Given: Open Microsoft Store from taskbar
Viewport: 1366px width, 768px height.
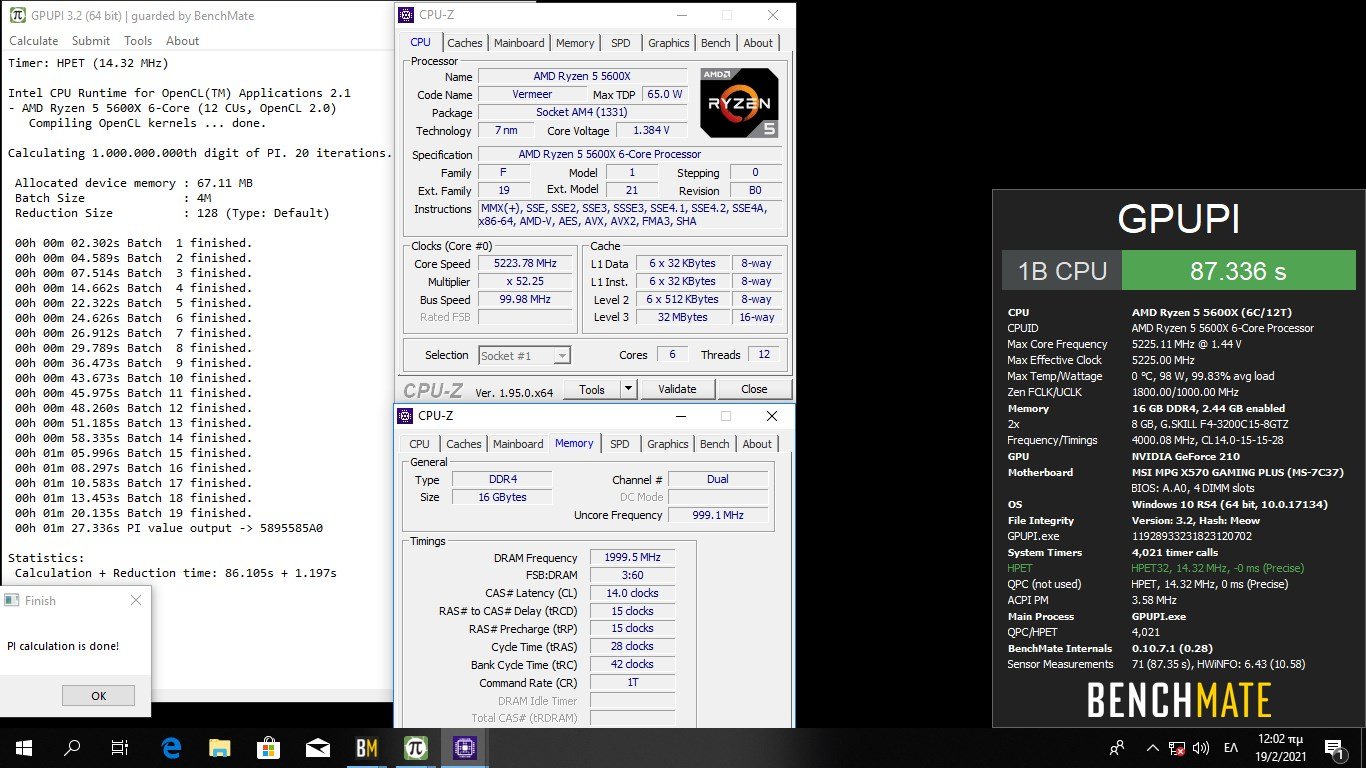Looking at the screenshot, I should point(269,748).
